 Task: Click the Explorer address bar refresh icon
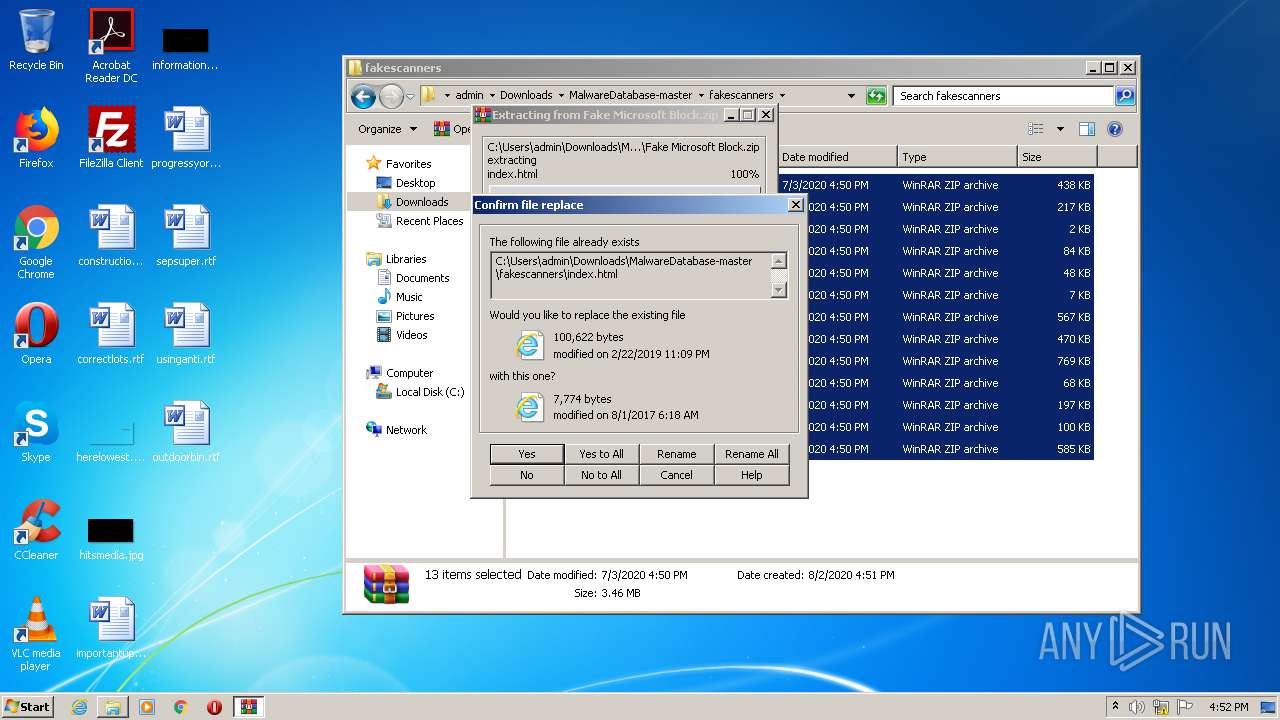876,96
